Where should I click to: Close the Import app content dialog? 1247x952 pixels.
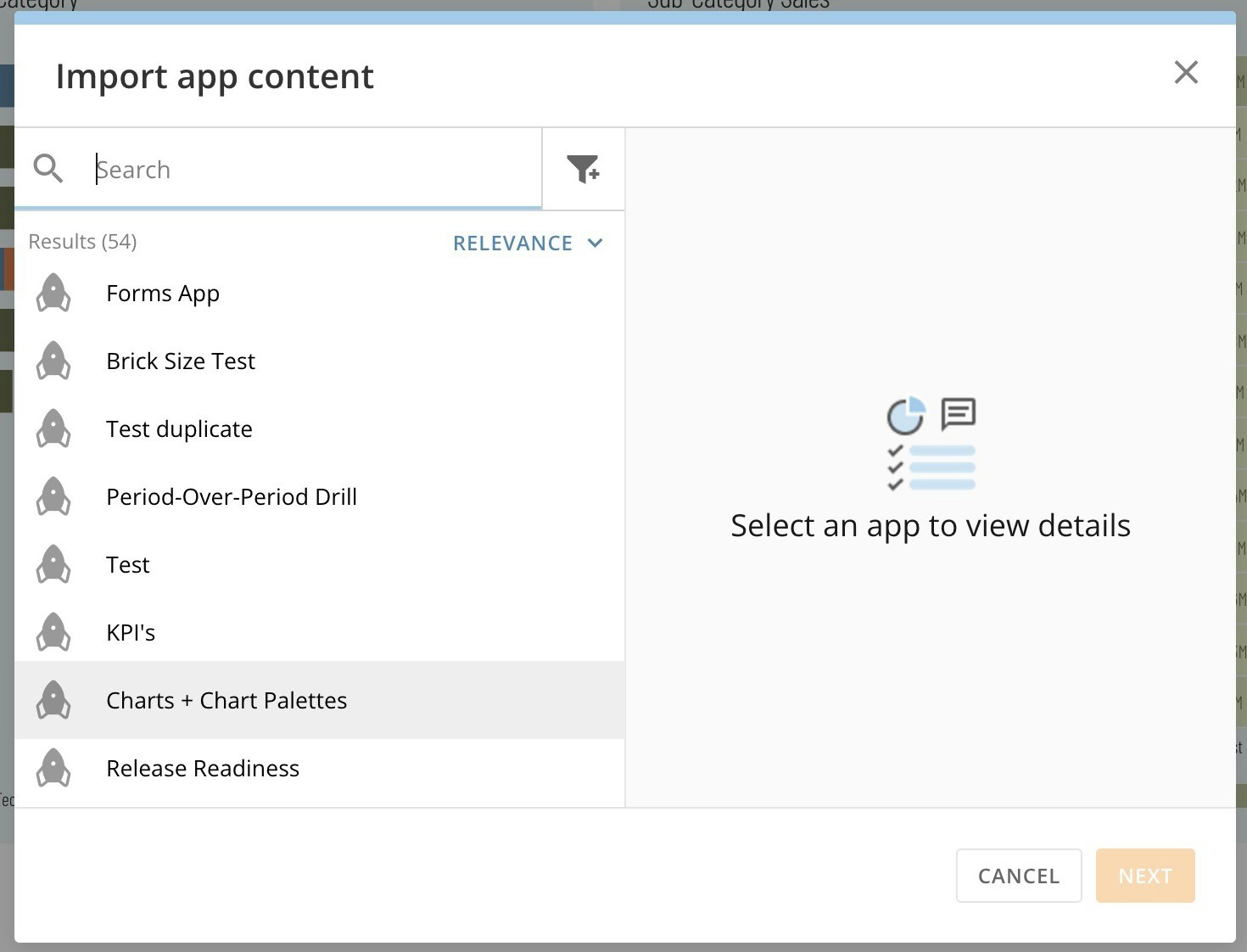(x=1186, y=73)
